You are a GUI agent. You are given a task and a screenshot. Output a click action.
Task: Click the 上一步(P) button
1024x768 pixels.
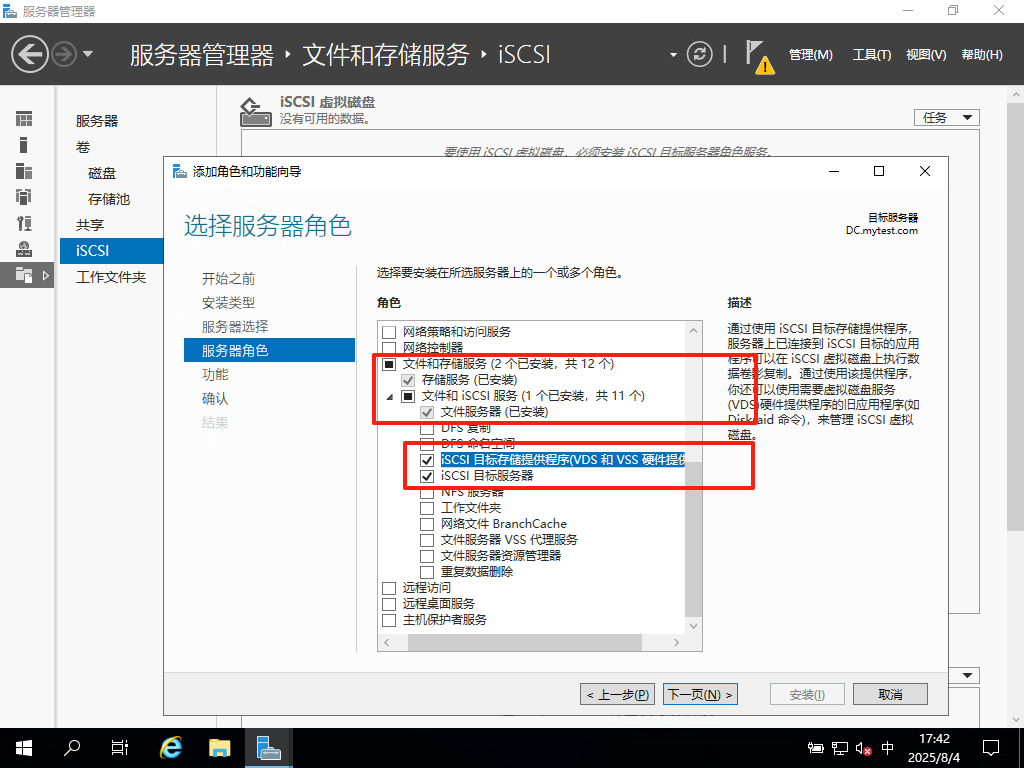pos(617,694)
